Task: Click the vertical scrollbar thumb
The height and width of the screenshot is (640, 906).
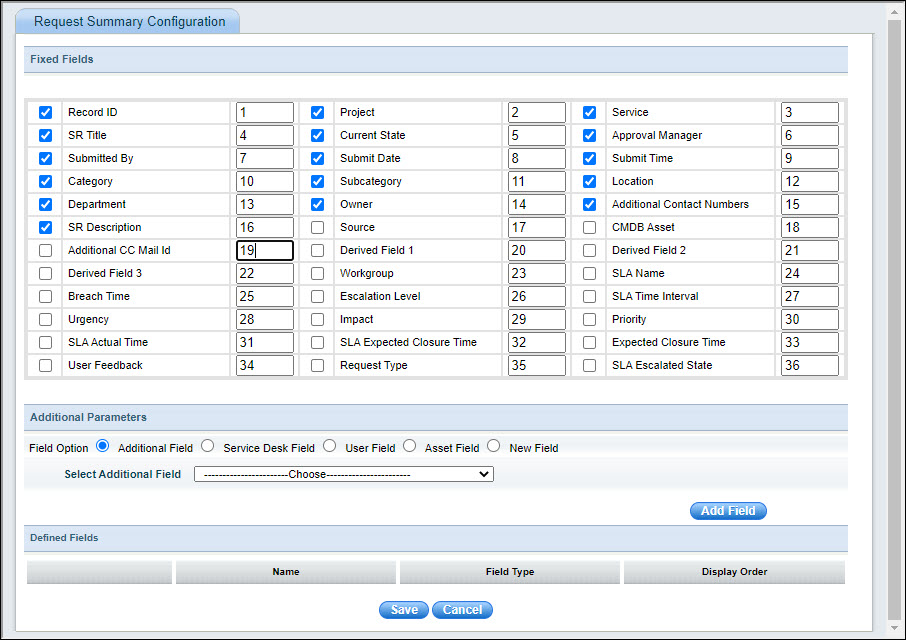Action: [x=894, y=319]
